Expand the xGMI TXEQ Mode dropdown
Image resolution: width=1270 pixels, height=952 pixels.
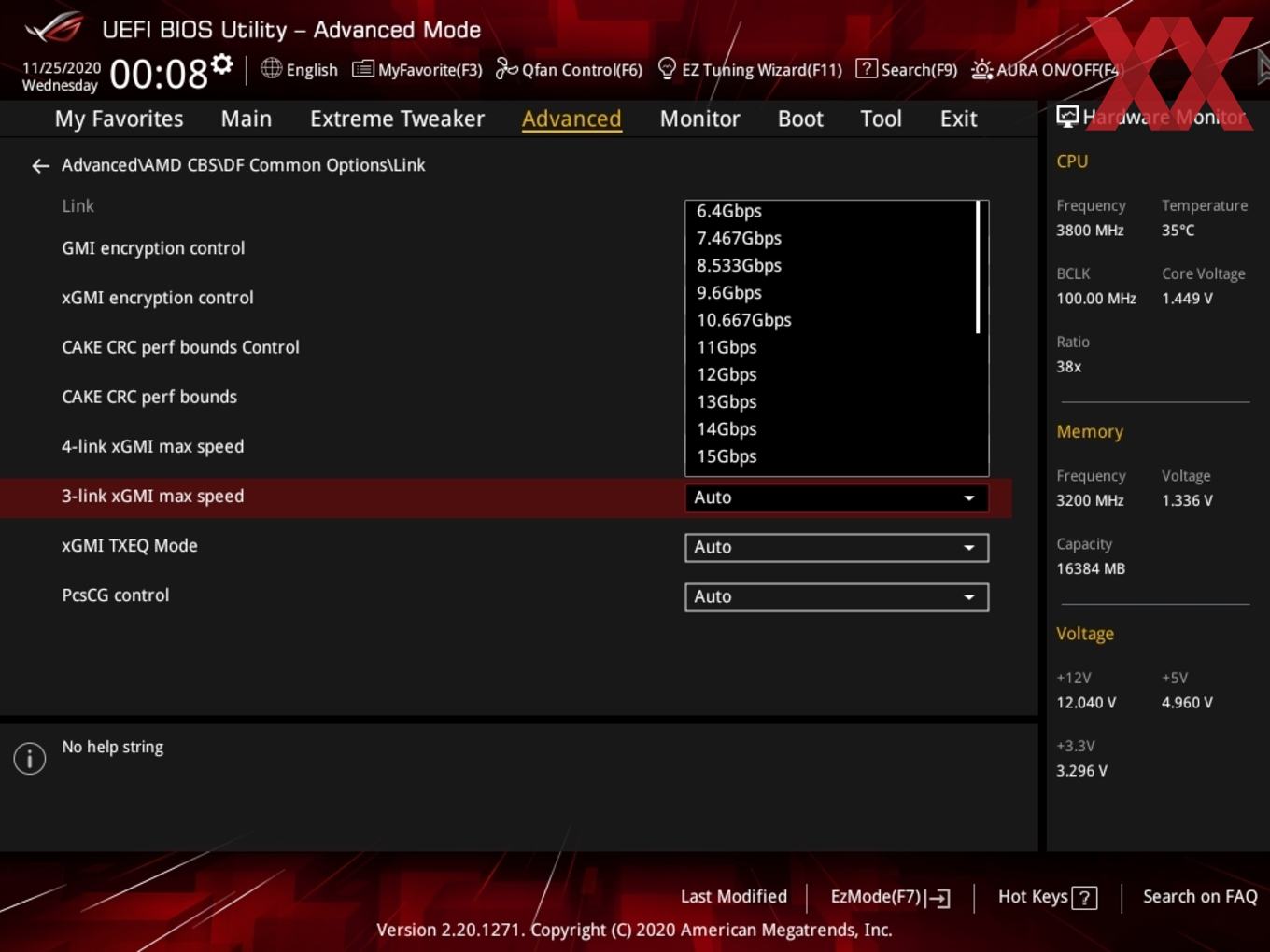(836, 547)
